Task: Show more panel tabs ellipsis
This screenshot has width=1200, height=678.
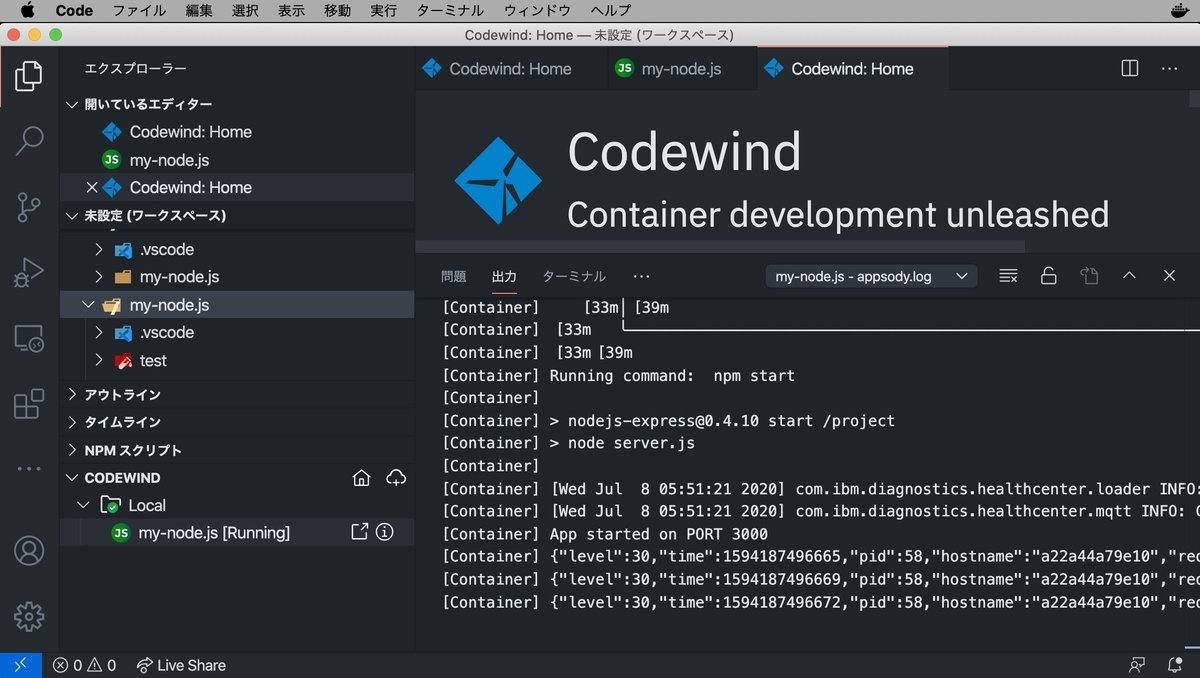Action: click(x=642, y=277)
